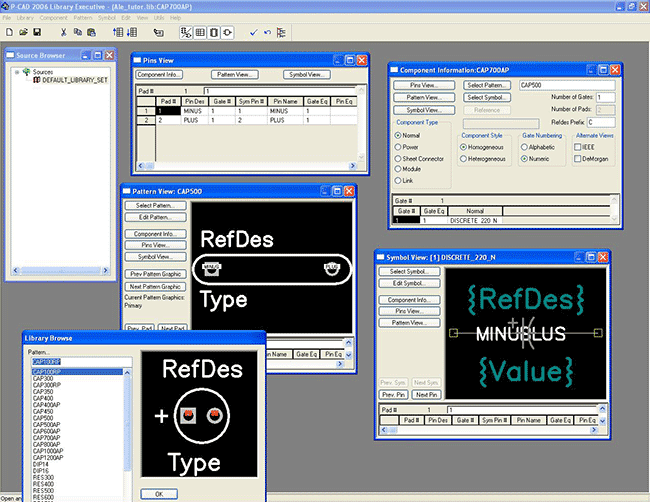This screenshot has height=502, width=650.
Task: Click the New file toolbar icon
Action: (x=9, y=32)
